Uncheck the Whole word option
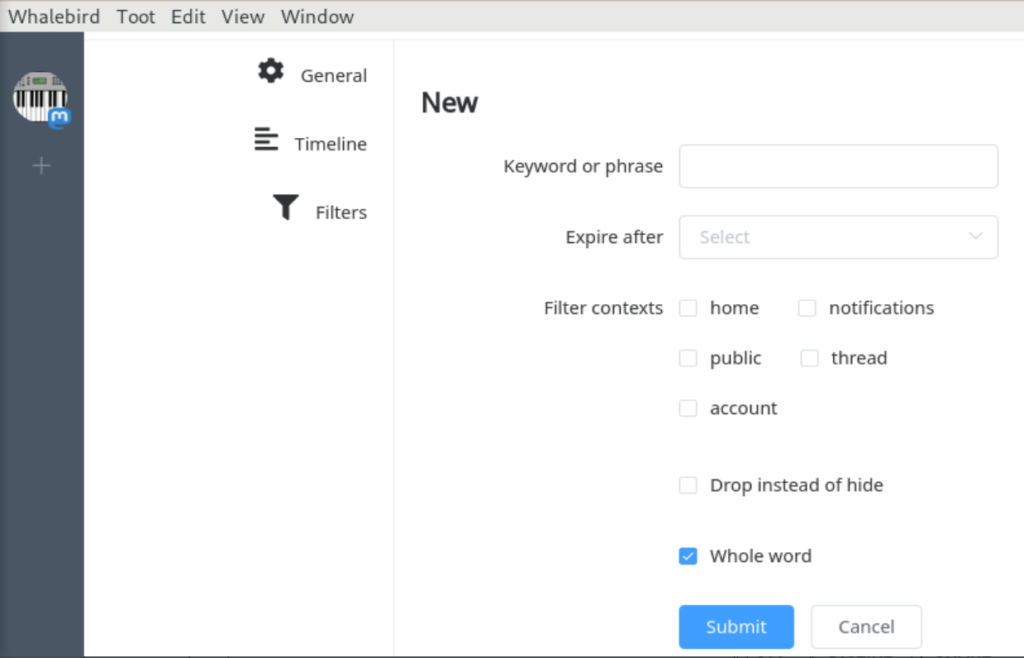The image size is (1024, 658). [688, 556]
